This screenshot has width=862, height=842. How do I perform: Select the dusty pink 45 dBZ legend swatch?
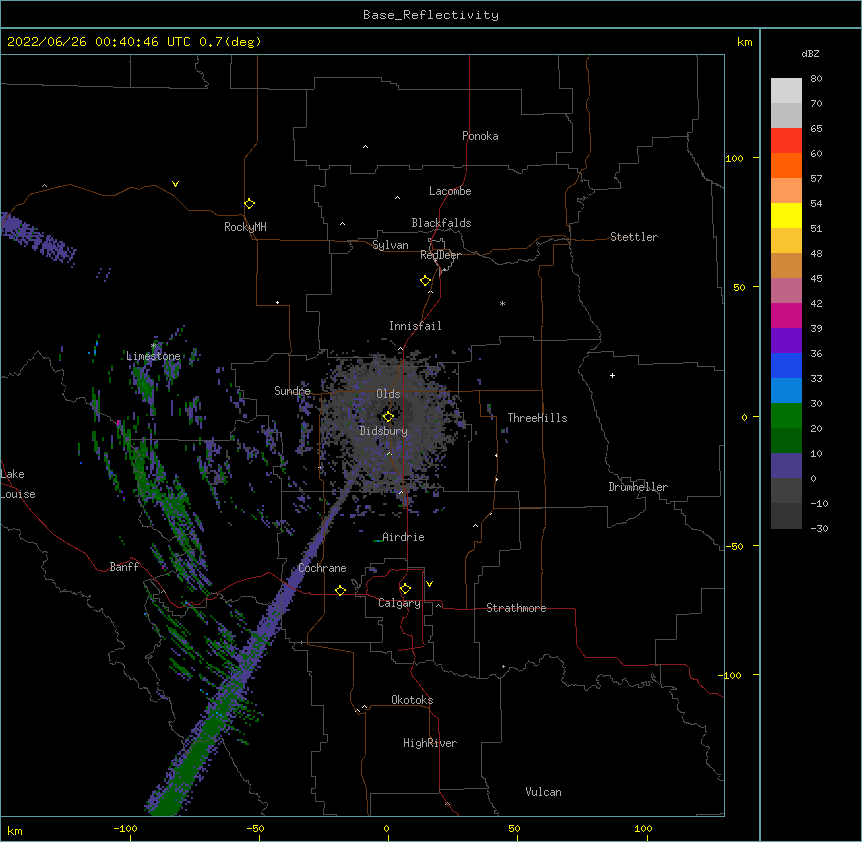pyautogui.click(x=786, y=291)
